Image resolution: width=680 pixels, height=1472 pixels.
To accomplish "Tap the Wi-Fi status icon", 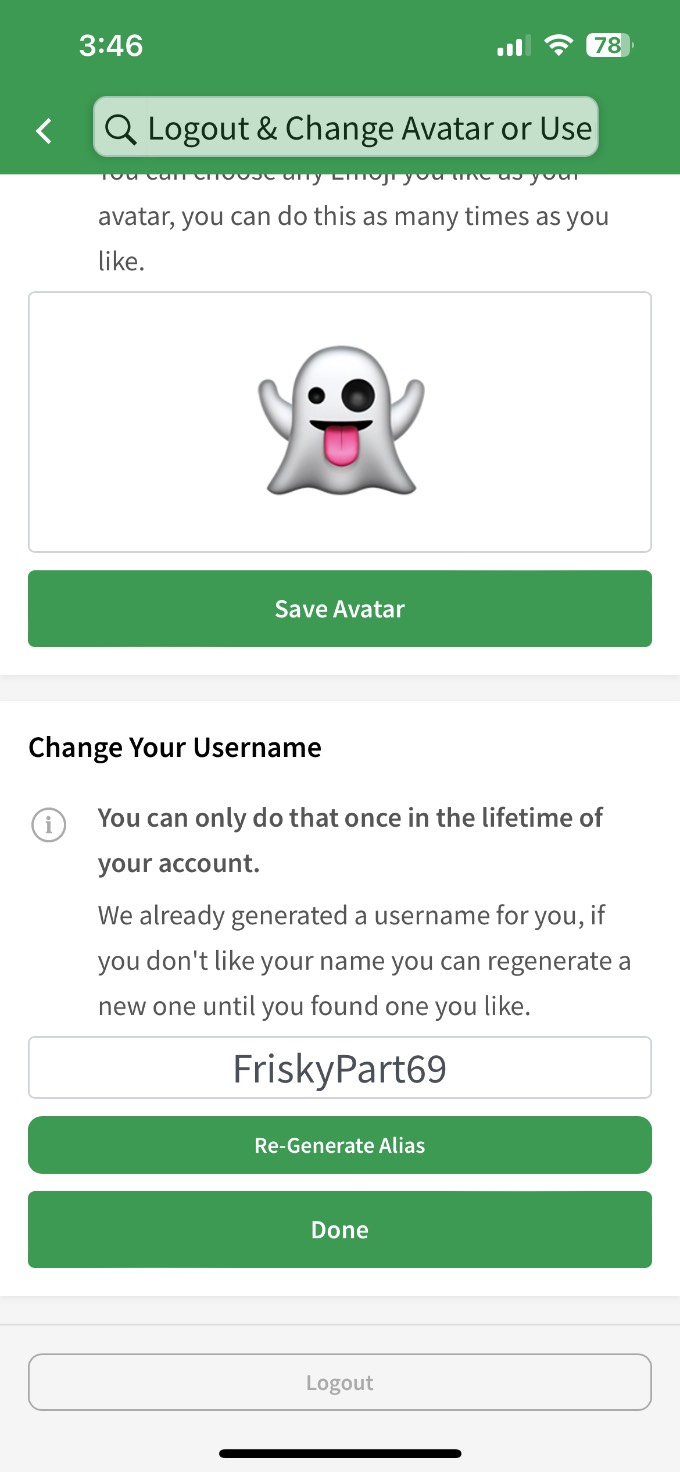I will 558,45.
